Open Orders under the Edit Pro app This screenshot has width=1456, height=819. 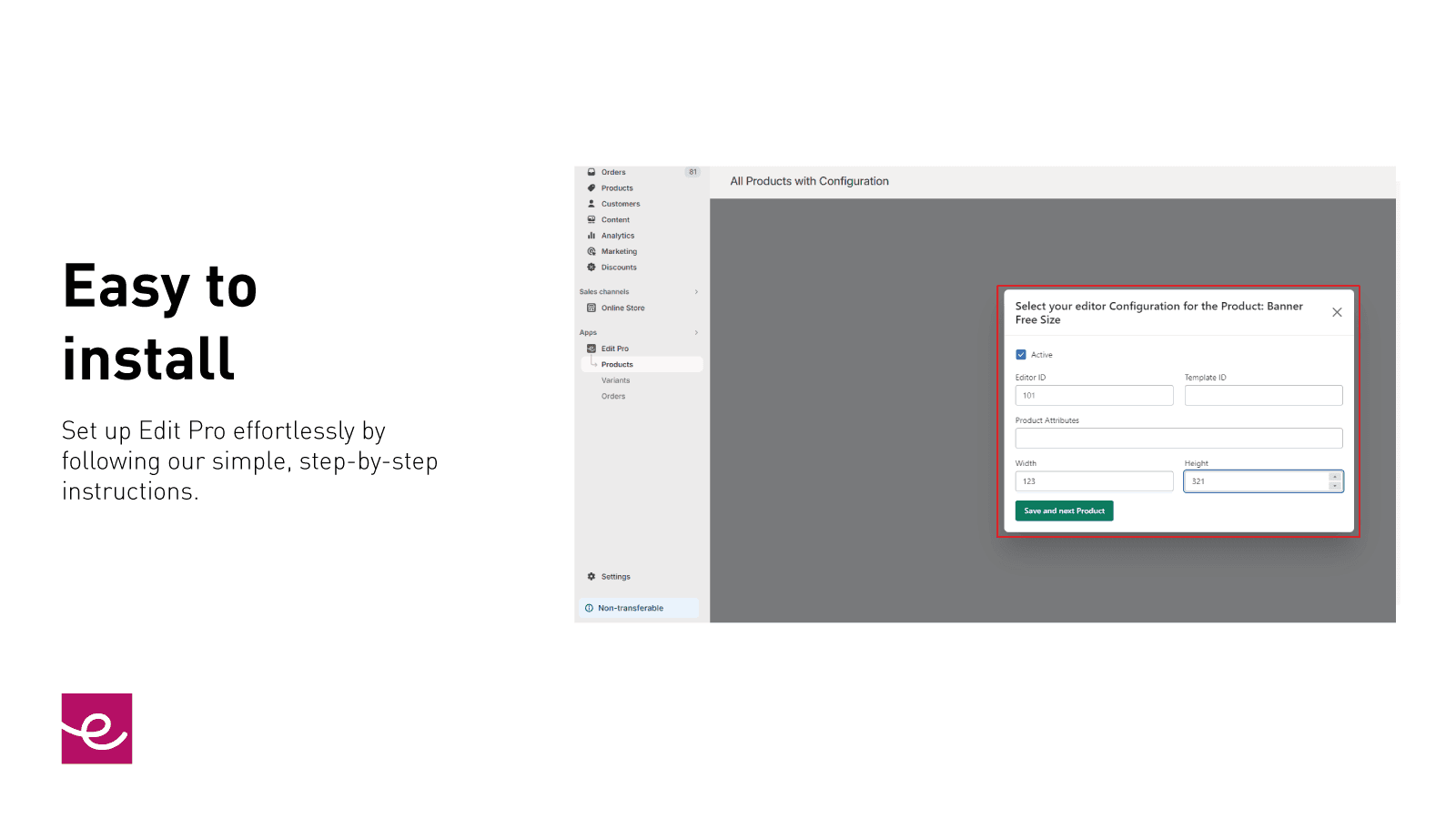tap(613, 396)
